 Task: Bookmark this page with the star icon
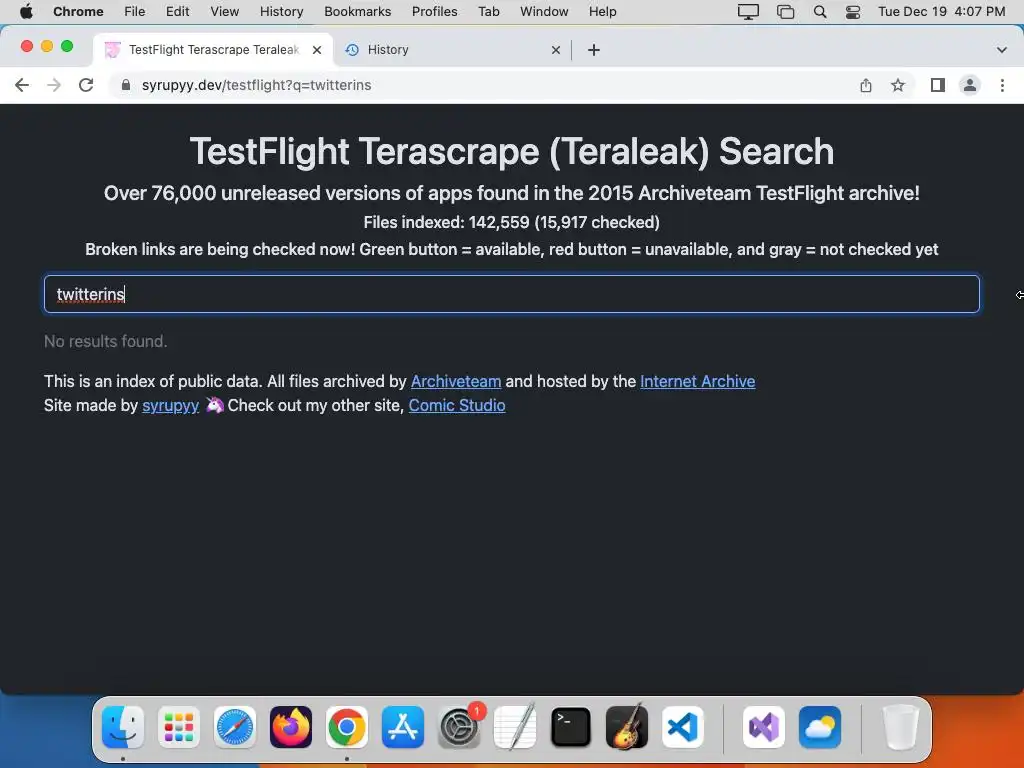[x=898, y=85]
